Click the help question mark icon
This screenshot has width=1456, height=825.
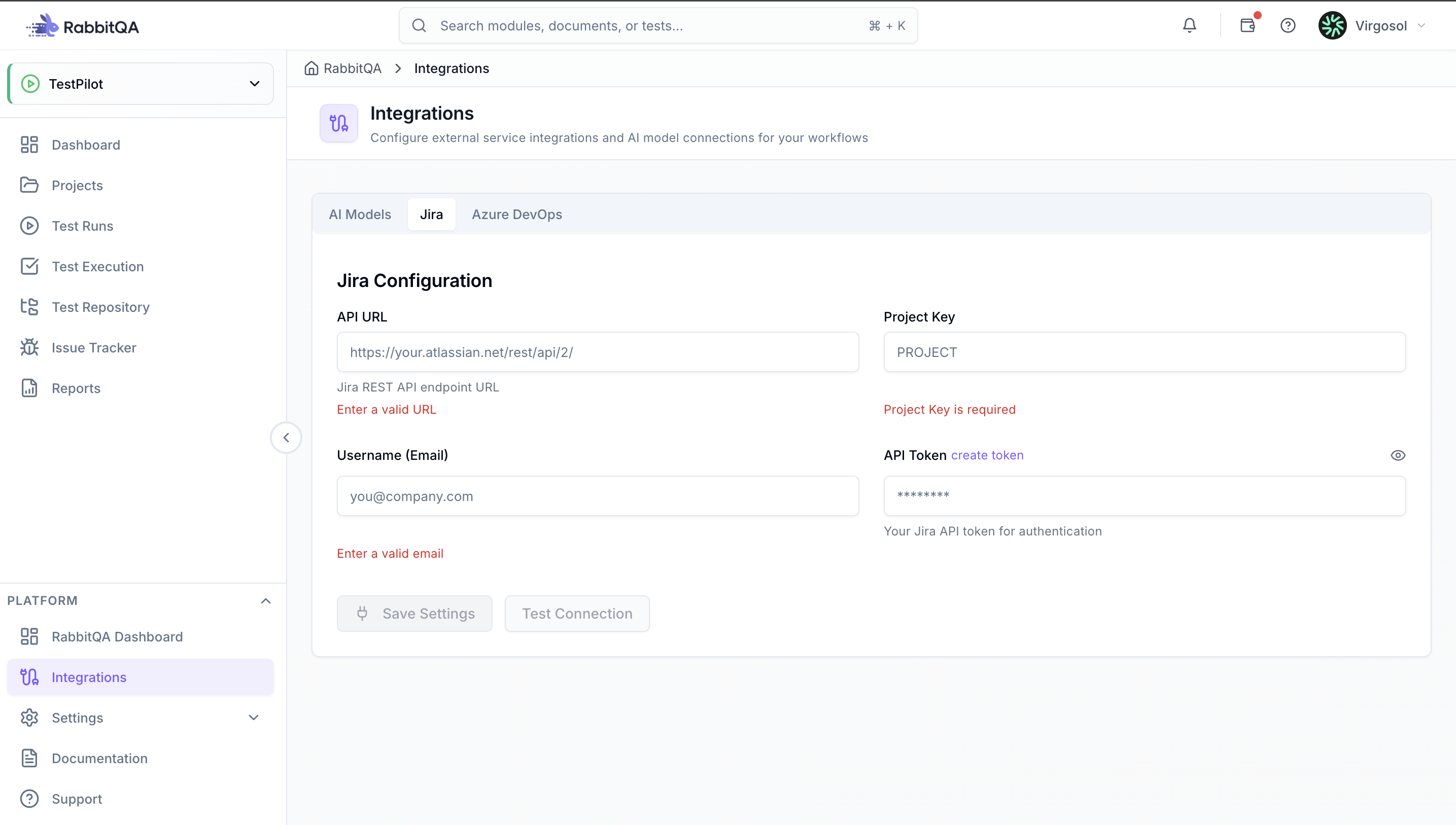pos(1288,25)
